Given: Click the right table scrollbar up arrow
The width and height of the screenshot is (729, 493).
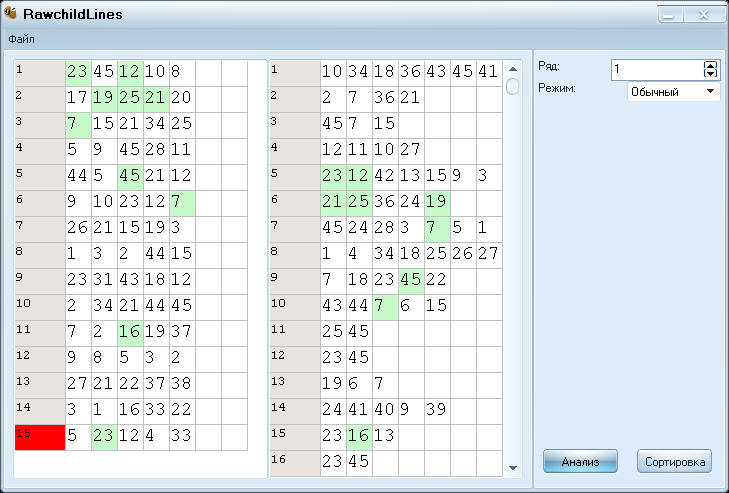Looking at the screenshot, I should tap(513, 69).
